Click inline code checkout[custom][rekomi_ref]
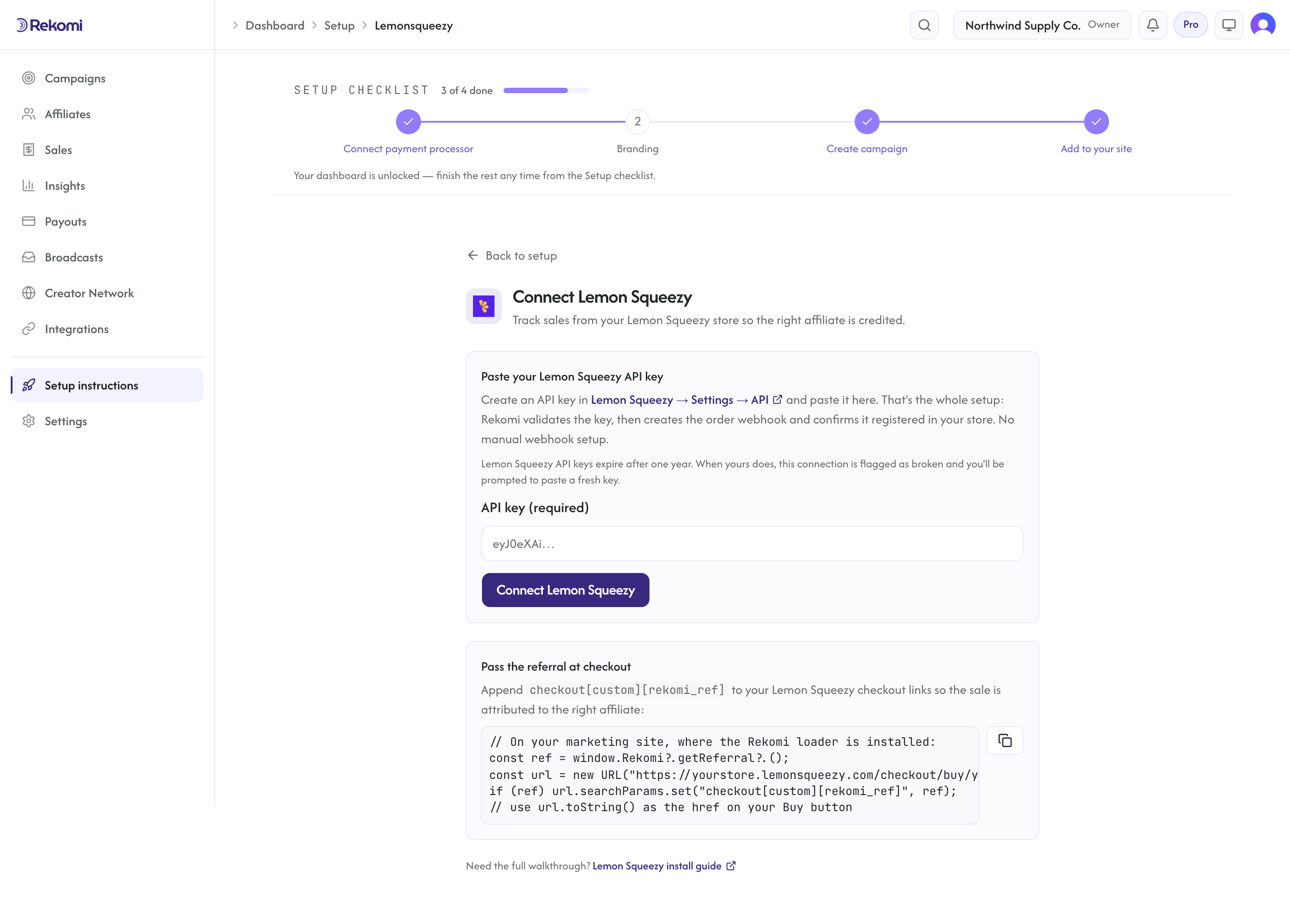 627,690
